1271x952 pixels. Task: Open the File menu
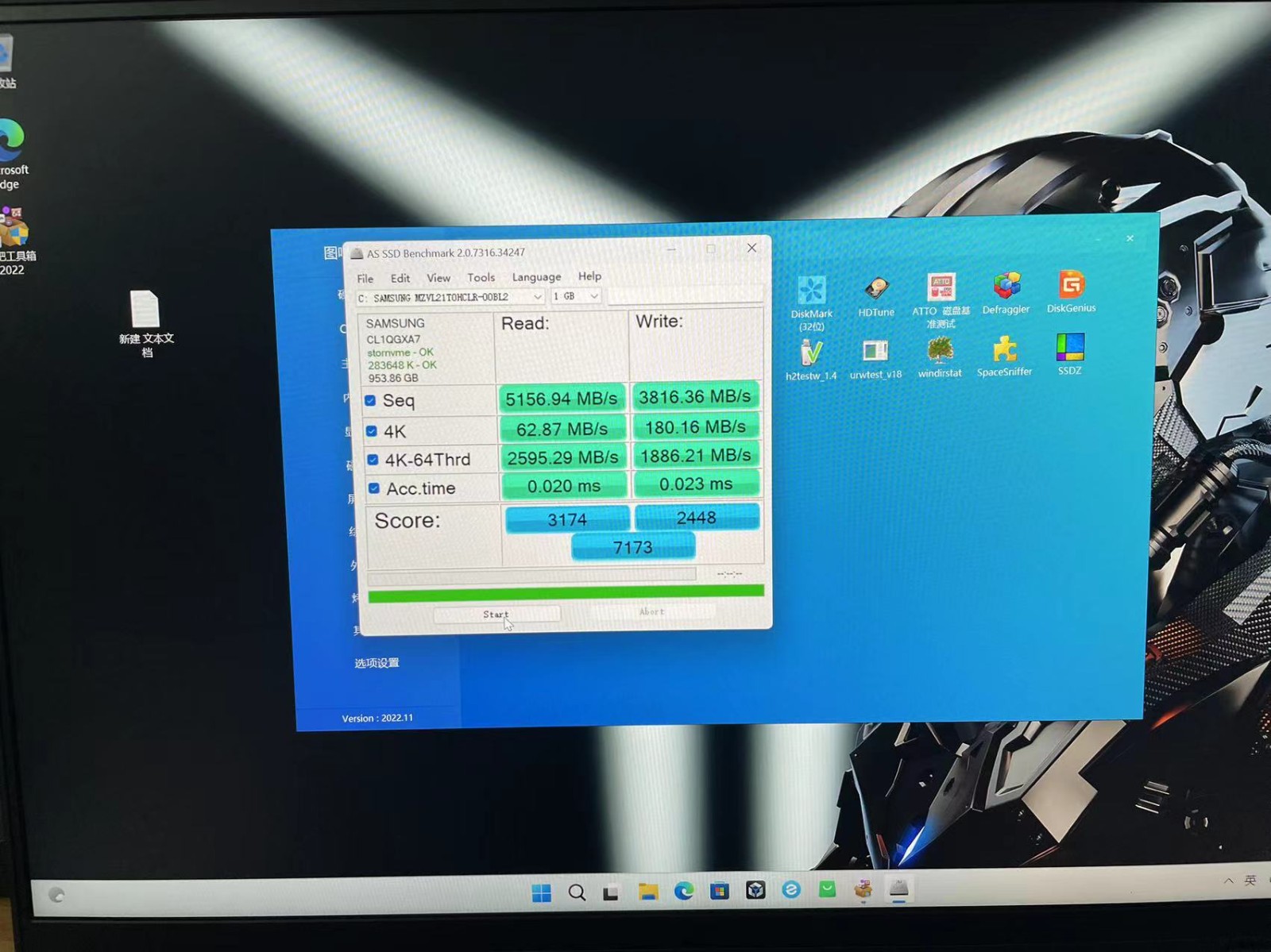click(x=365, y=279)
